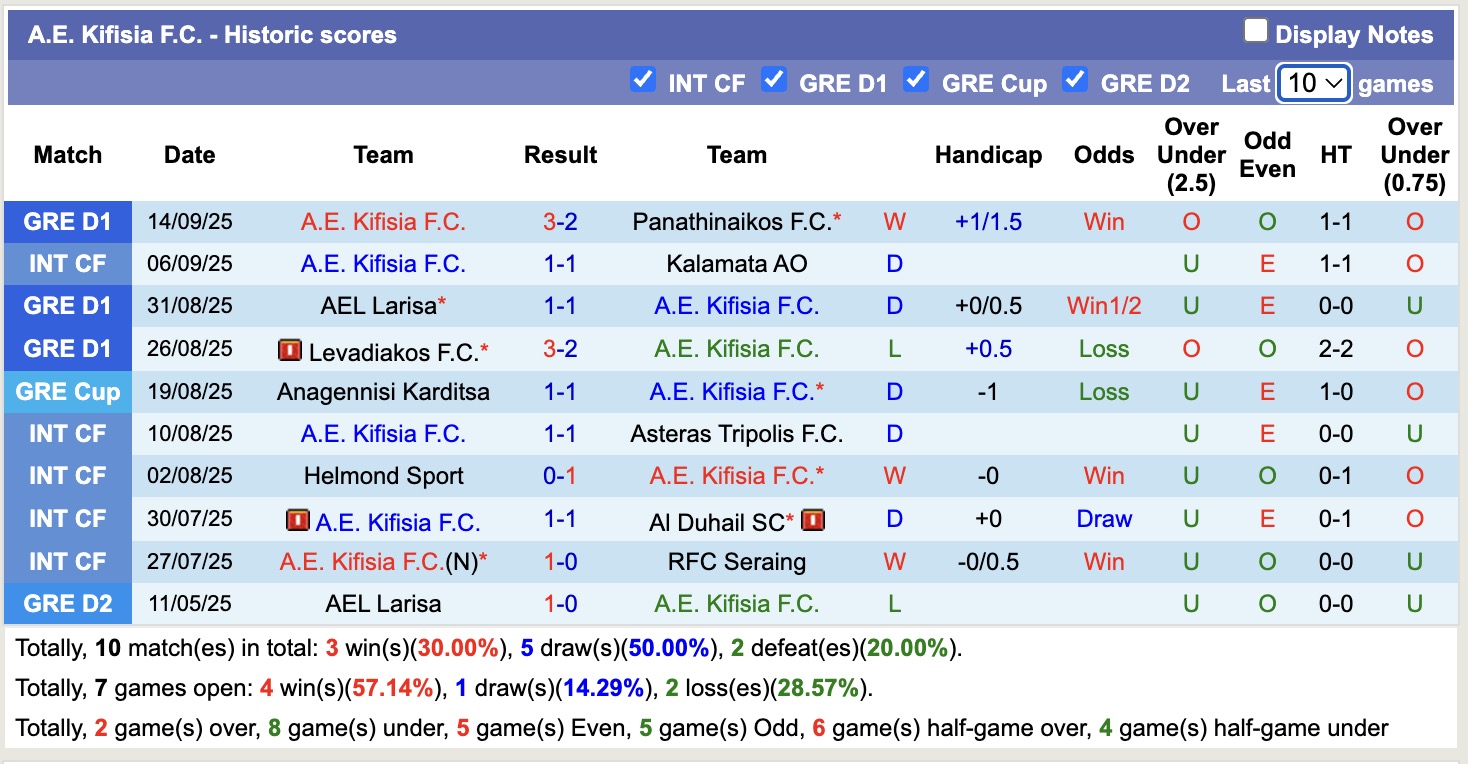Open the Last games count dropdown
Image resolution: width=1468 pixels, height=764 pixels.
point(1313,83)
